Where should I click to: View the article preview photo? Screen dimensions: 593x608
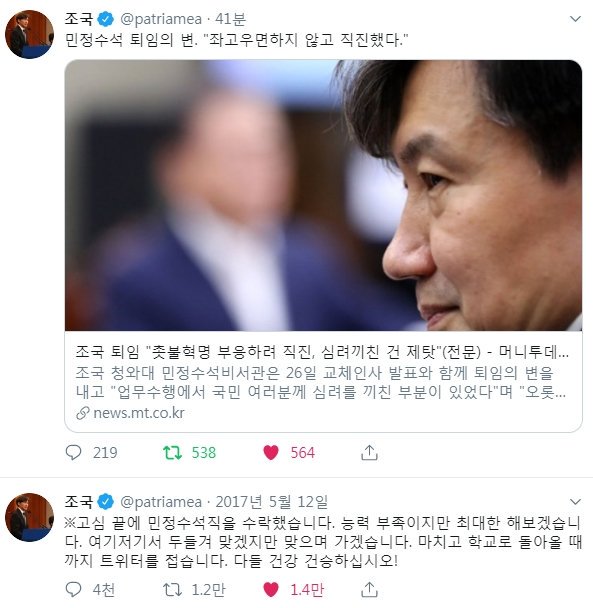(x=323, y=195)
